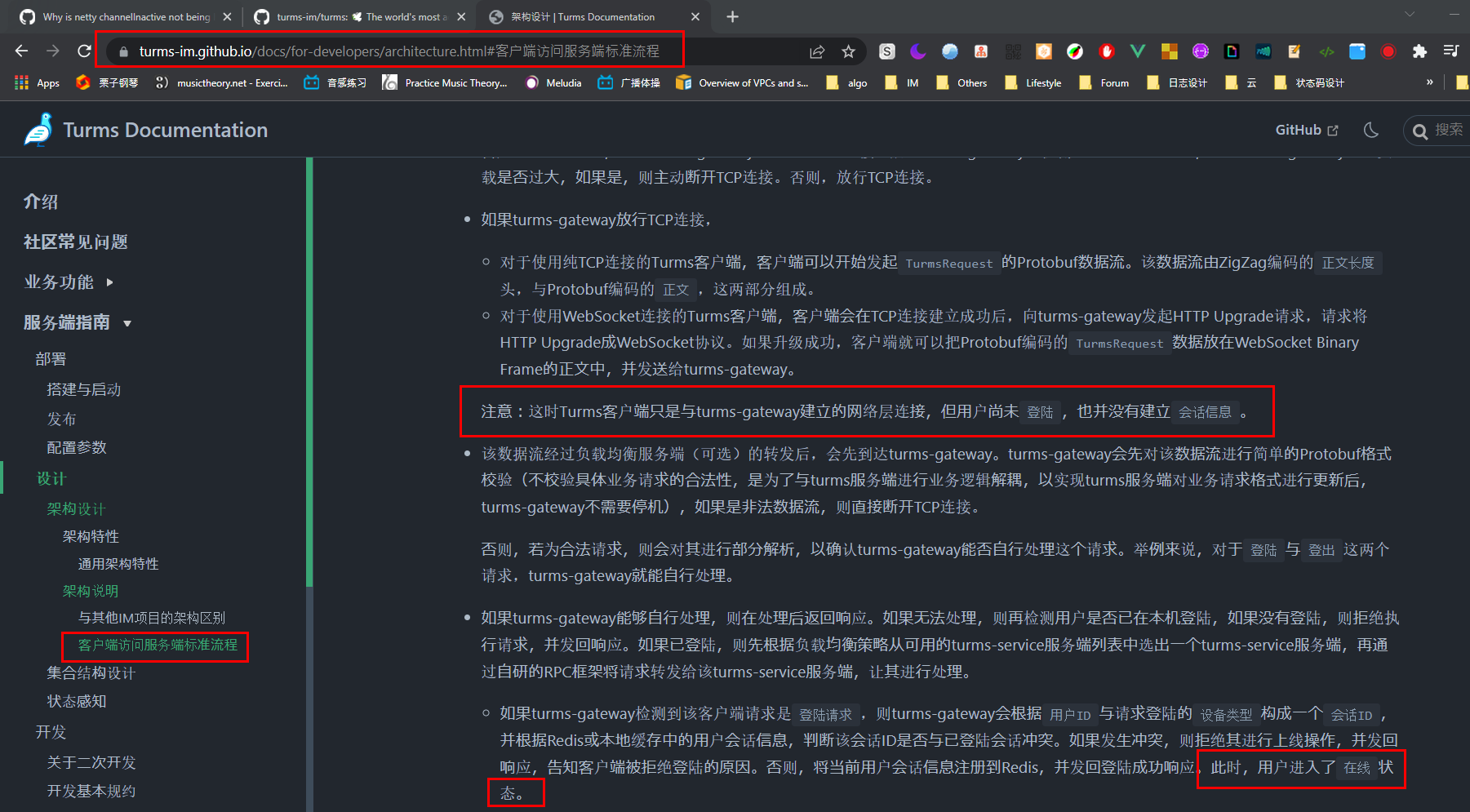
Task: Select 客户端访问服务端标准流程 in the sidebar
Action: (x=156, y=646)
